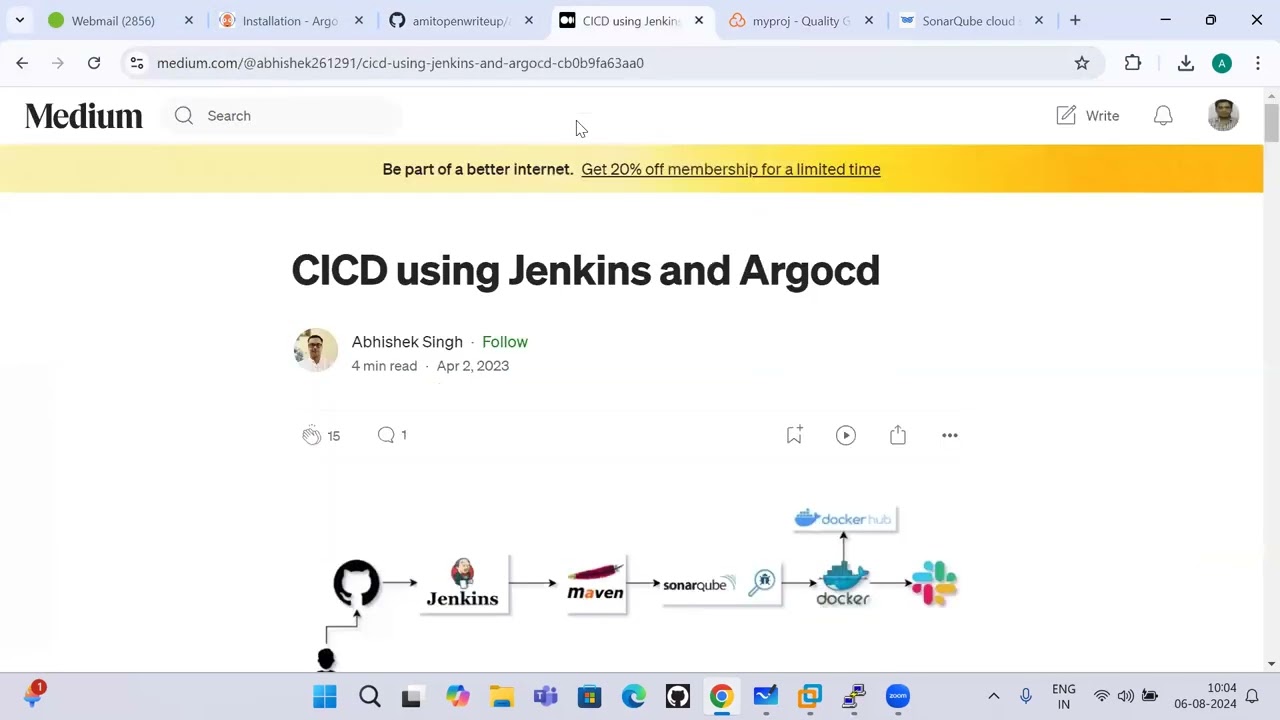Open Microsoft Edge from taskbar
The width and height of the screenshot is (1280, 720).
click(x=634, y=696)
